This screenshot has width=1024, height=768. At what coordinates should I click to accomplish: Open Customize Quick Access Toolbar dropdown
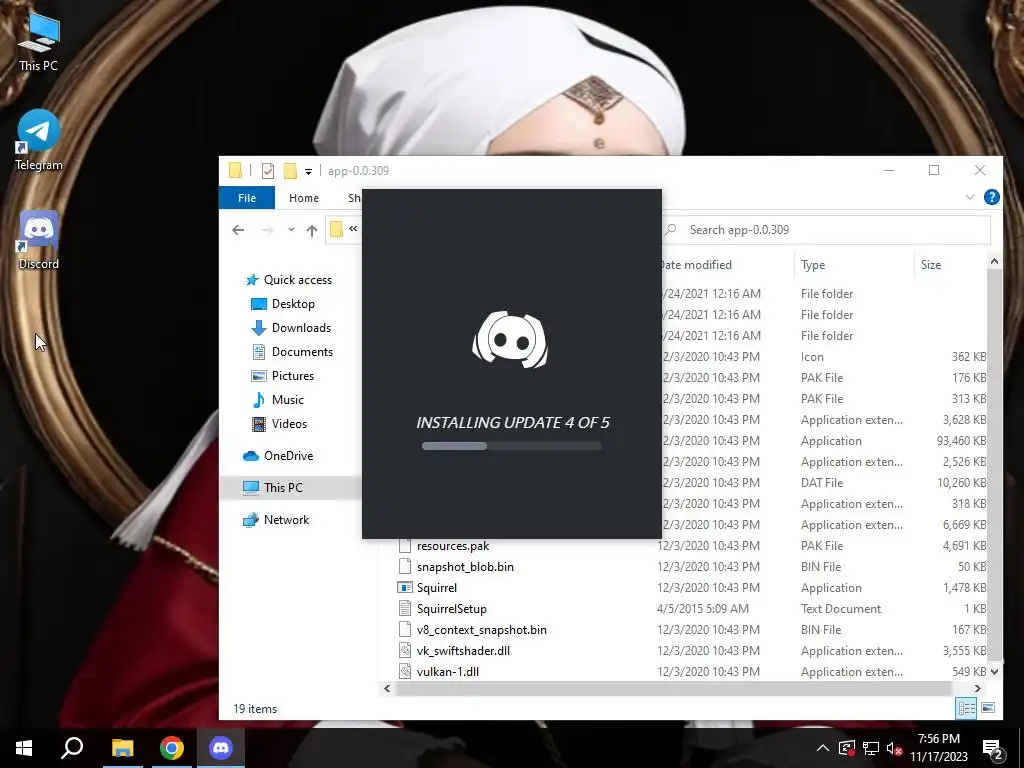[x=308, y=171]
